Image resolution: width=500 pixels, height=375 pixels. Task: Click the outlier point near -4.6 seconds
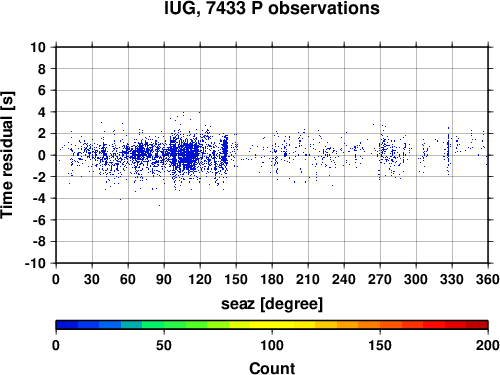[x=159, y=205]
